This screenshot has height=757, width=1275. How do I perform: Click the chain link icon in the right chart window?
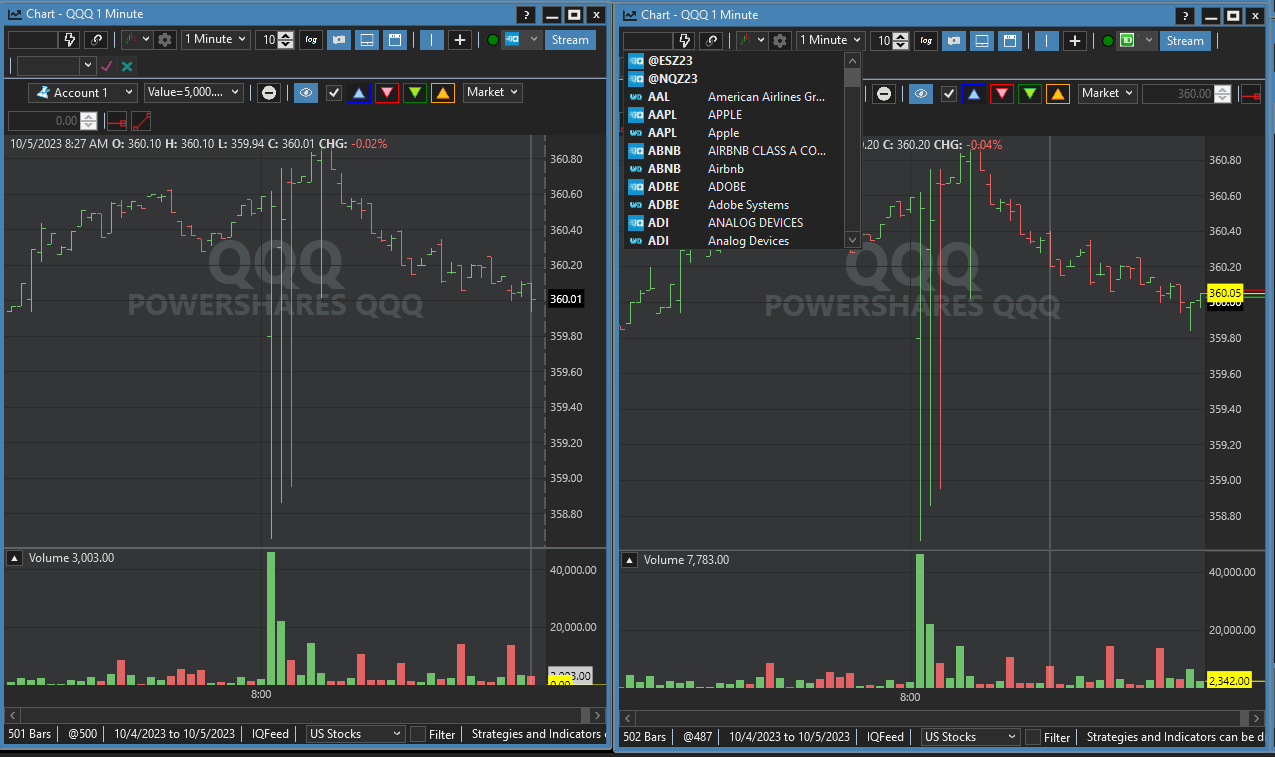pyautogui.click(x=711, y=41)
